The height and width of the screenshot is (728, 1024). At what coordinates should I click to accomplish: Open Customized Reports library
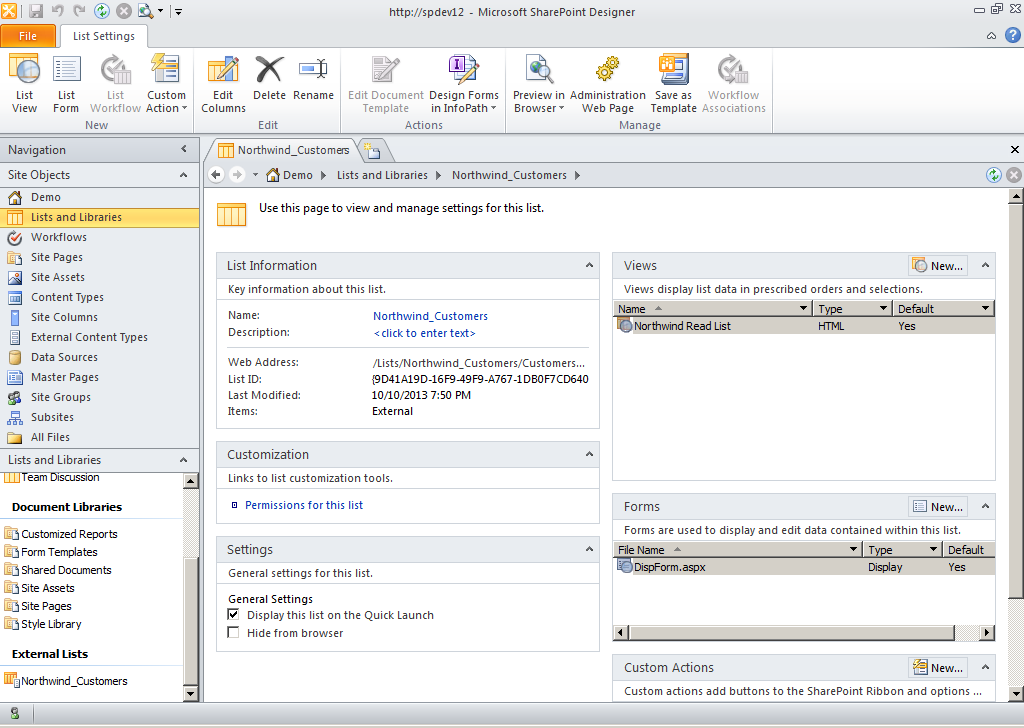69,534
